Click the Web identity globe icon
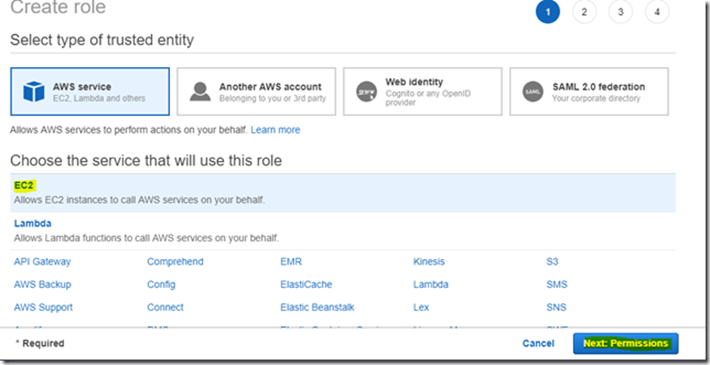 [x=366, y=91]
